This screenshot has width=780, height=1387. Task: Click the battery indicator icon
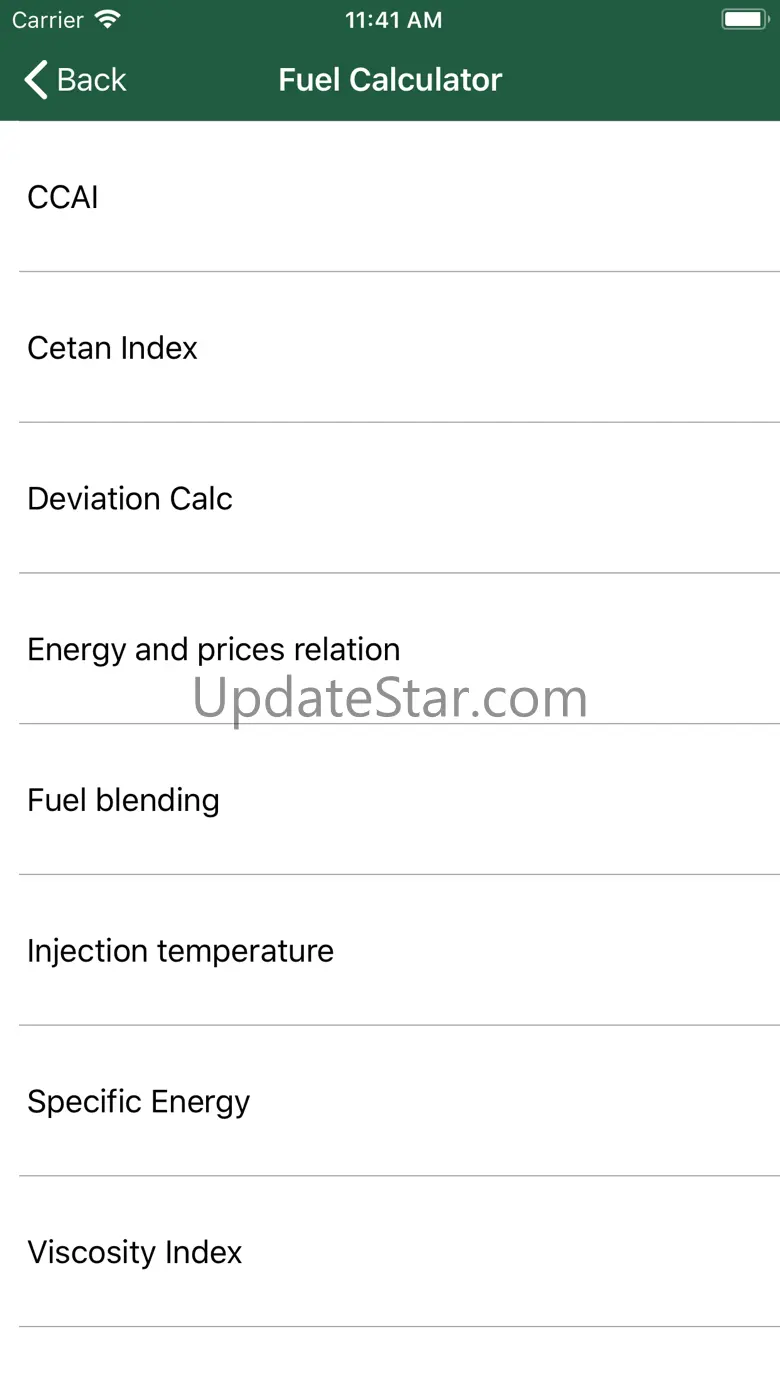(744, 19)
